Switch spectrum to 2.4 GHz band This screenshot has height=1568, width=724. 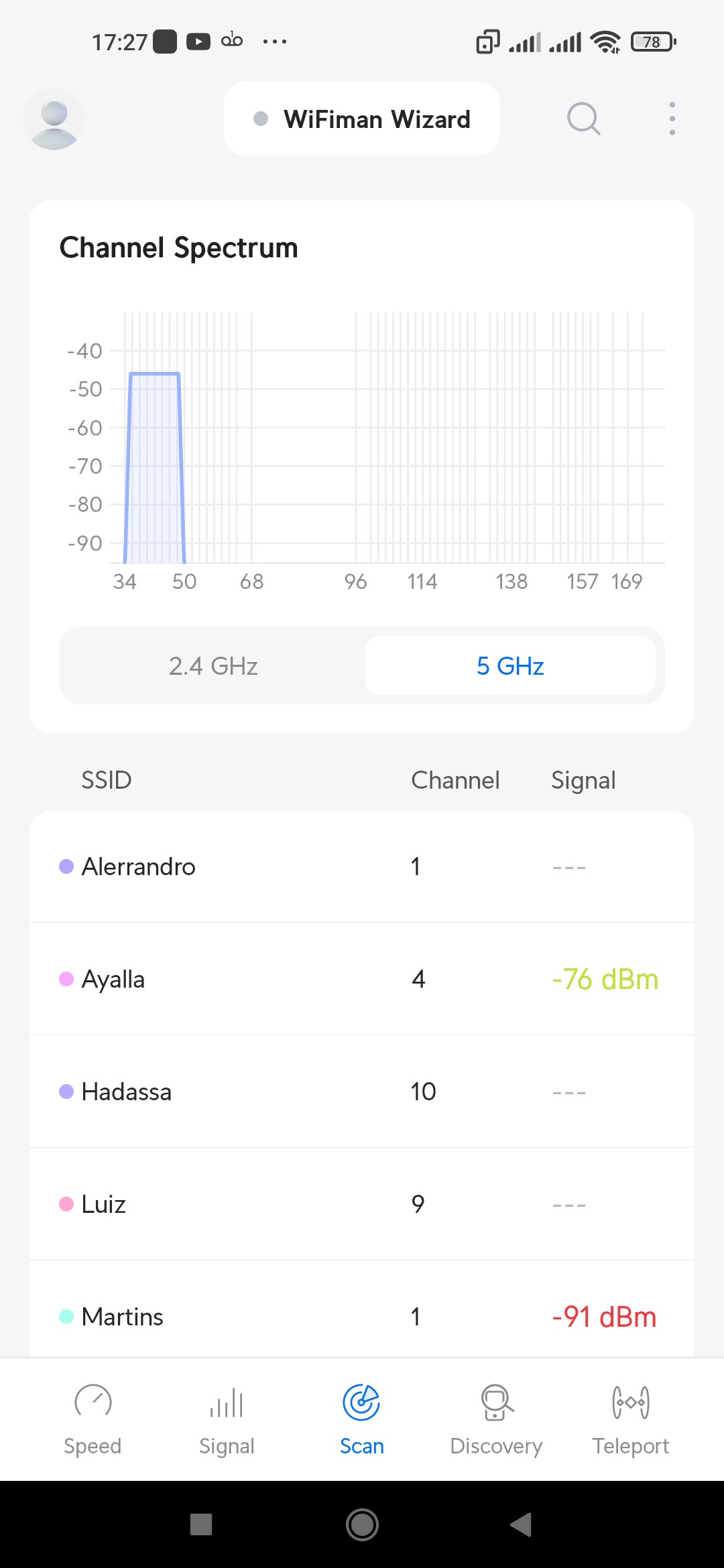tap(213, 666)
